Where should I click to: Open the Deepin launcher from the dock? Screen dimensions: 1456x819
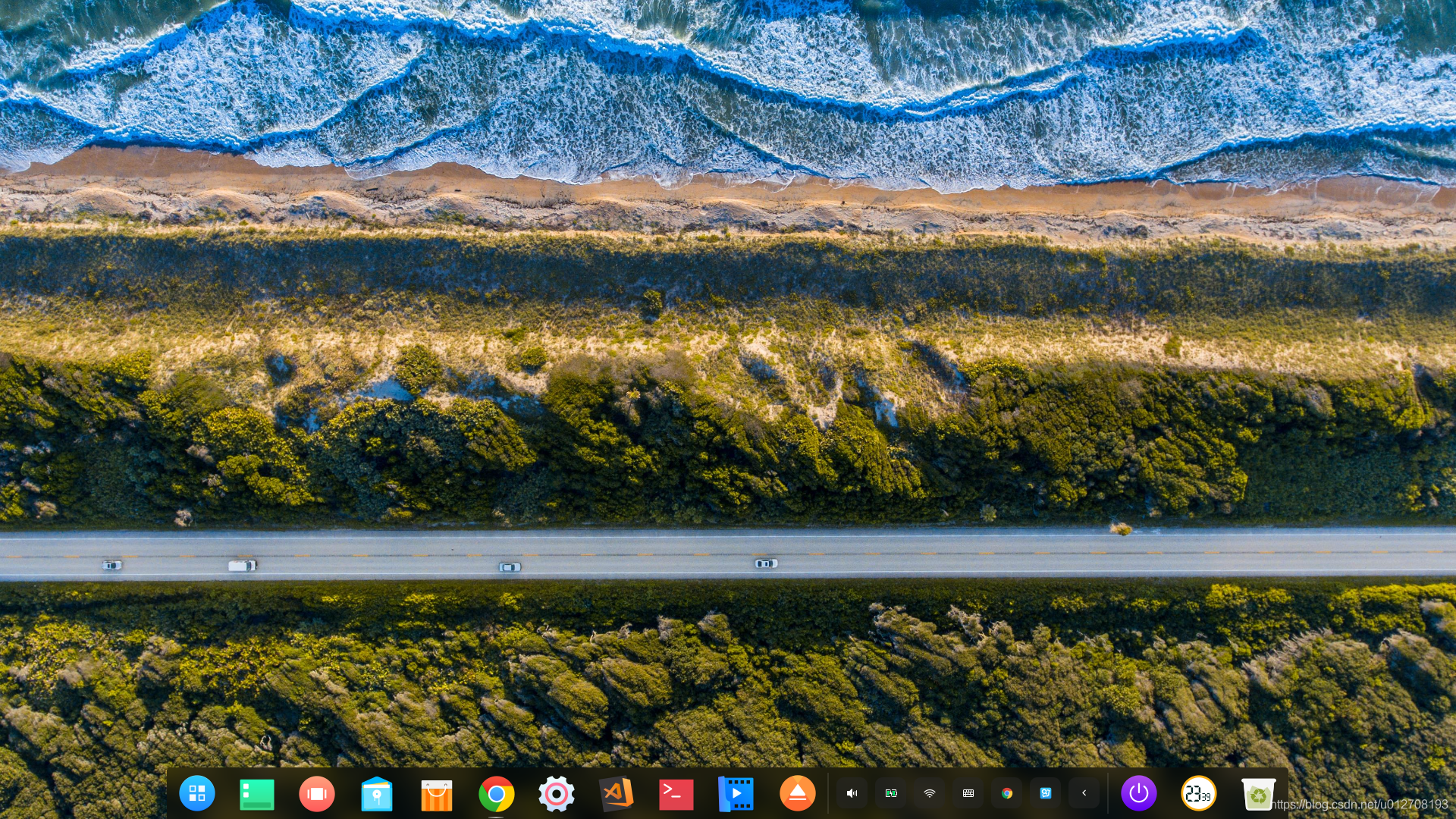click(197, 793)
